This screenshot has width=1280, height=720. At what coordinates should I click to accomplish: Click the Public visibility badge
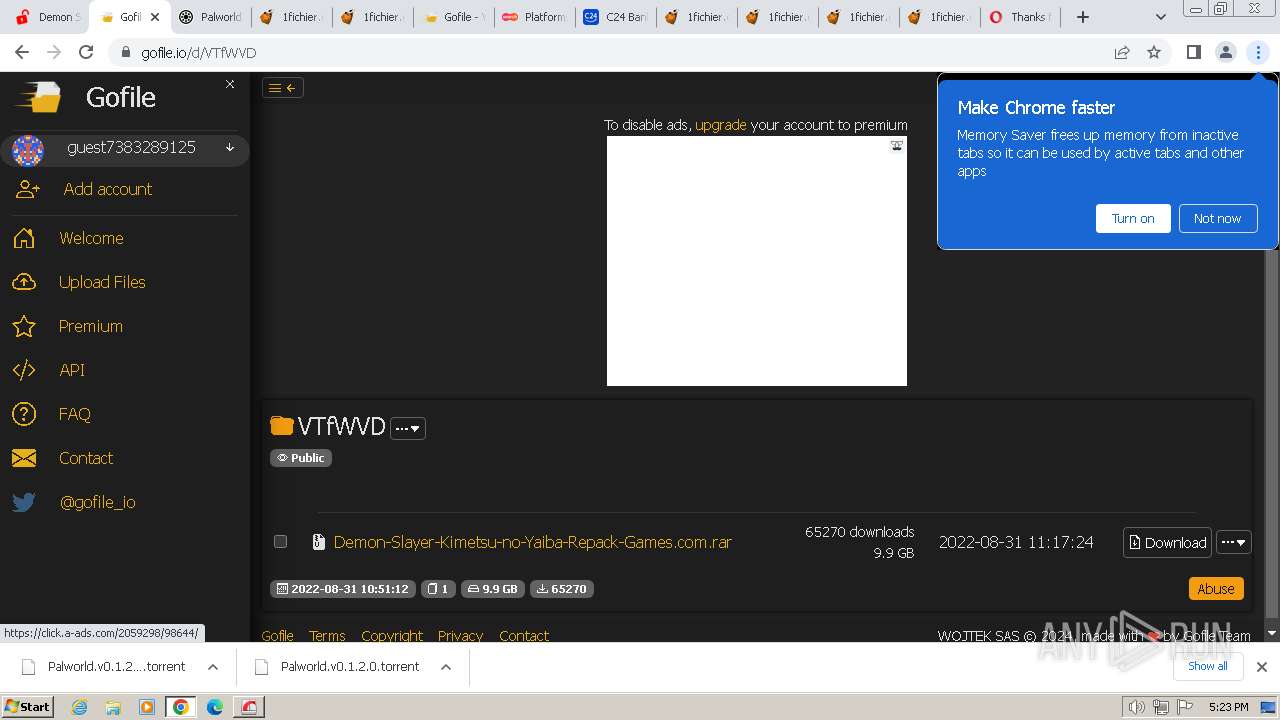pos(301,458)
